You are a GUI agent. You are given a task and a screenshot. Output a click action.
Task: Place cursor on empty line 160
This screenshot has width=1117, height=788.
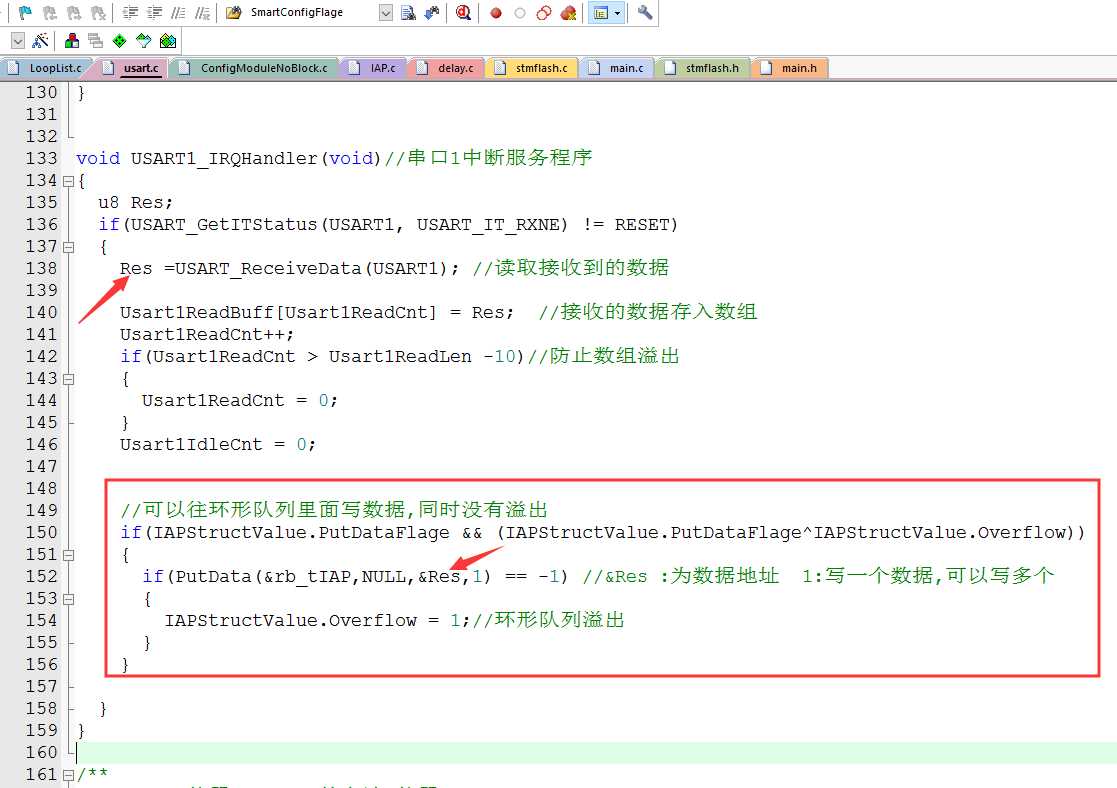(596, 752)
